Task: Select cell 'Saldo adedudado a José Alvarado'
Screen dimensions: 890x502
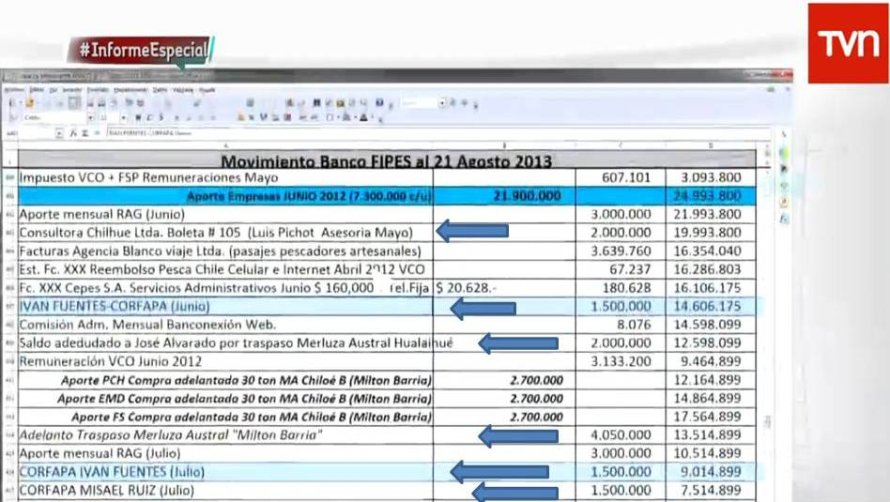Action: coord(225,343)
